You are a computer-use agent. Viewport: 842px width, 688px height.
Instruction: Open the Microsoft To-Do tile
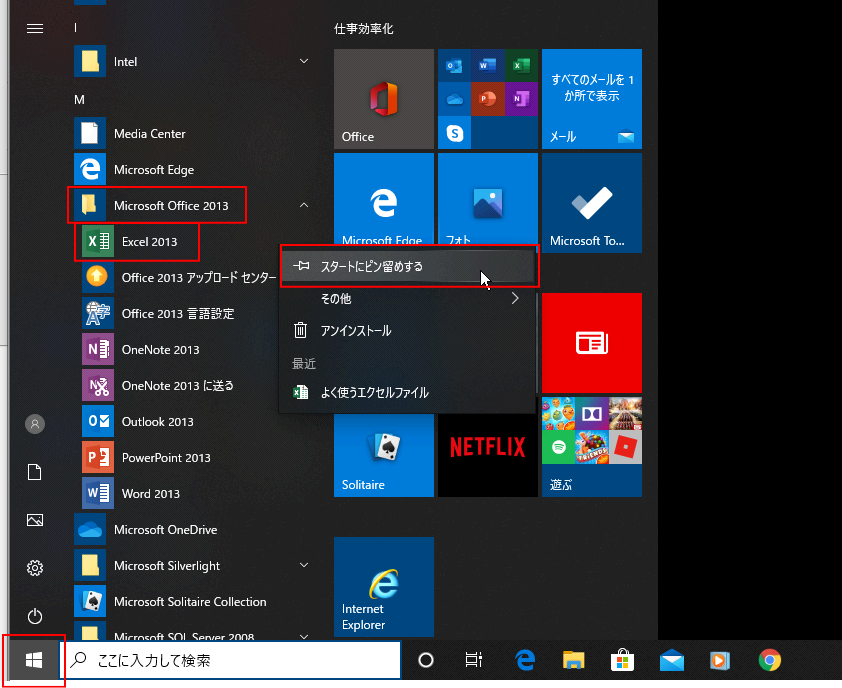click(592, 203)
